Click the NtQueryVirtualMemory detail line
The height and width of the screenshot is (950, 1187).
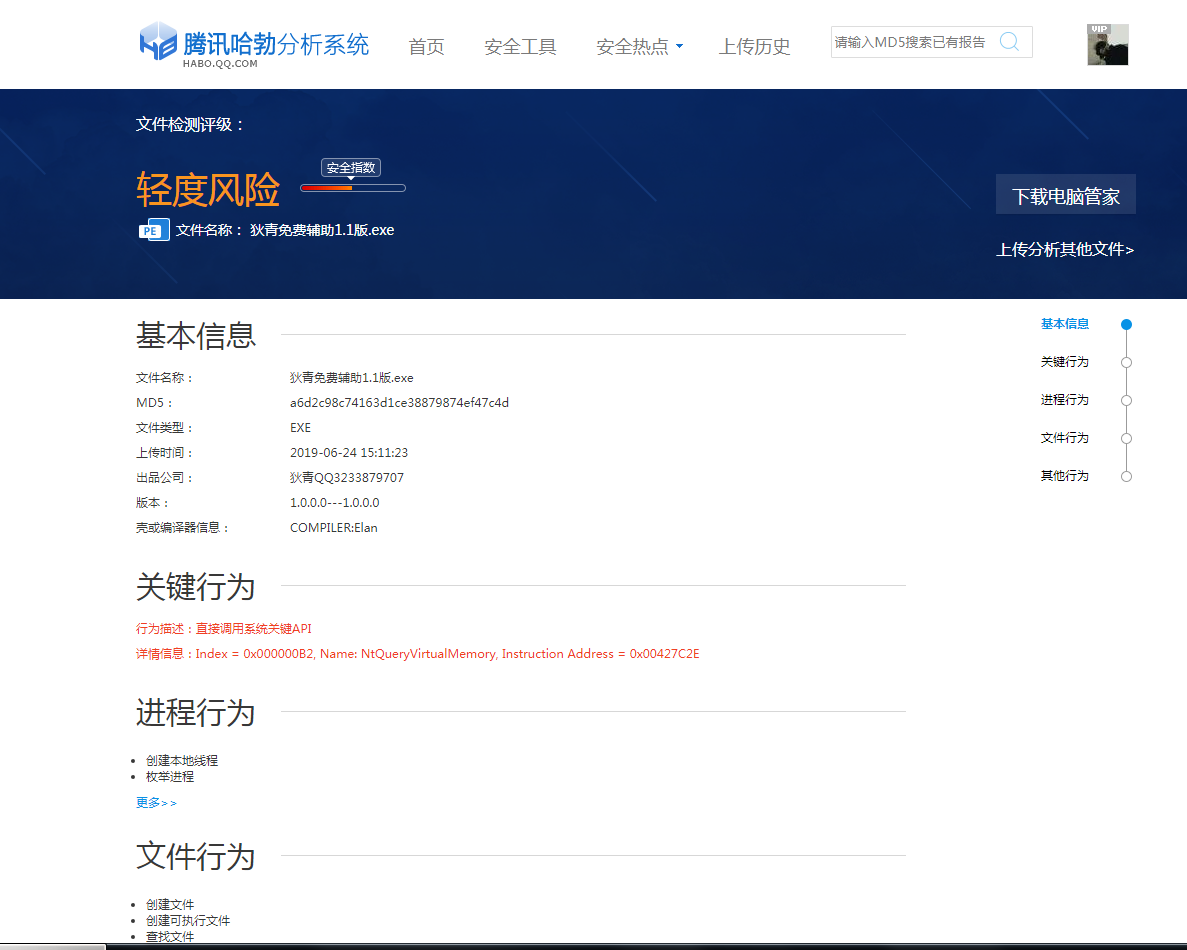[x=417, y=653]
